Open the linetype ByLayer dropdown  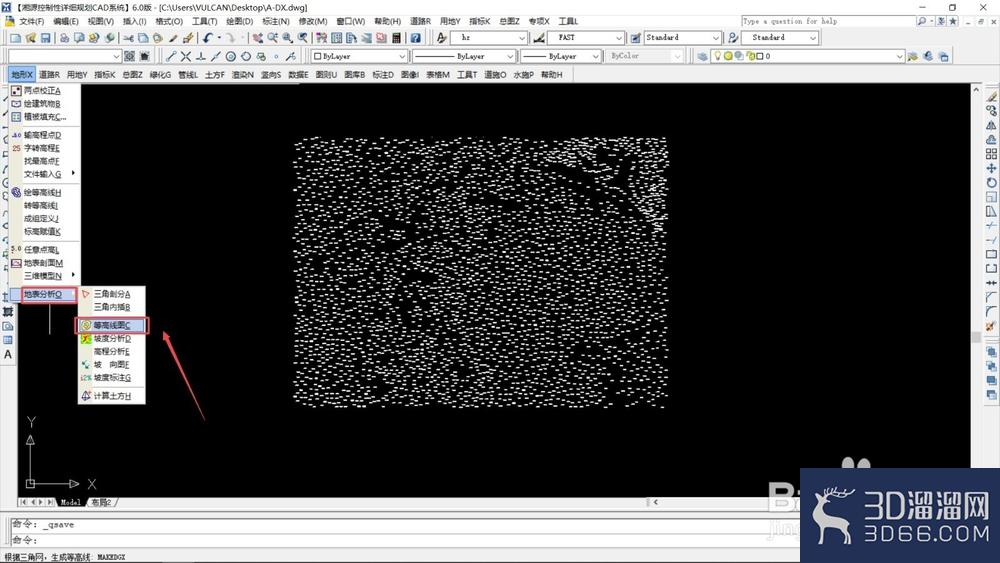(464, 56)
